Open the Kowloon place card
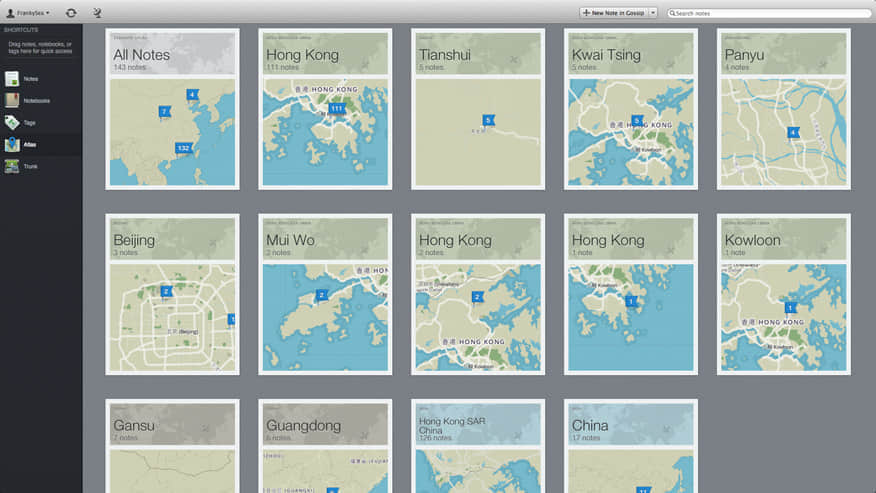 [x=783, y=294]
